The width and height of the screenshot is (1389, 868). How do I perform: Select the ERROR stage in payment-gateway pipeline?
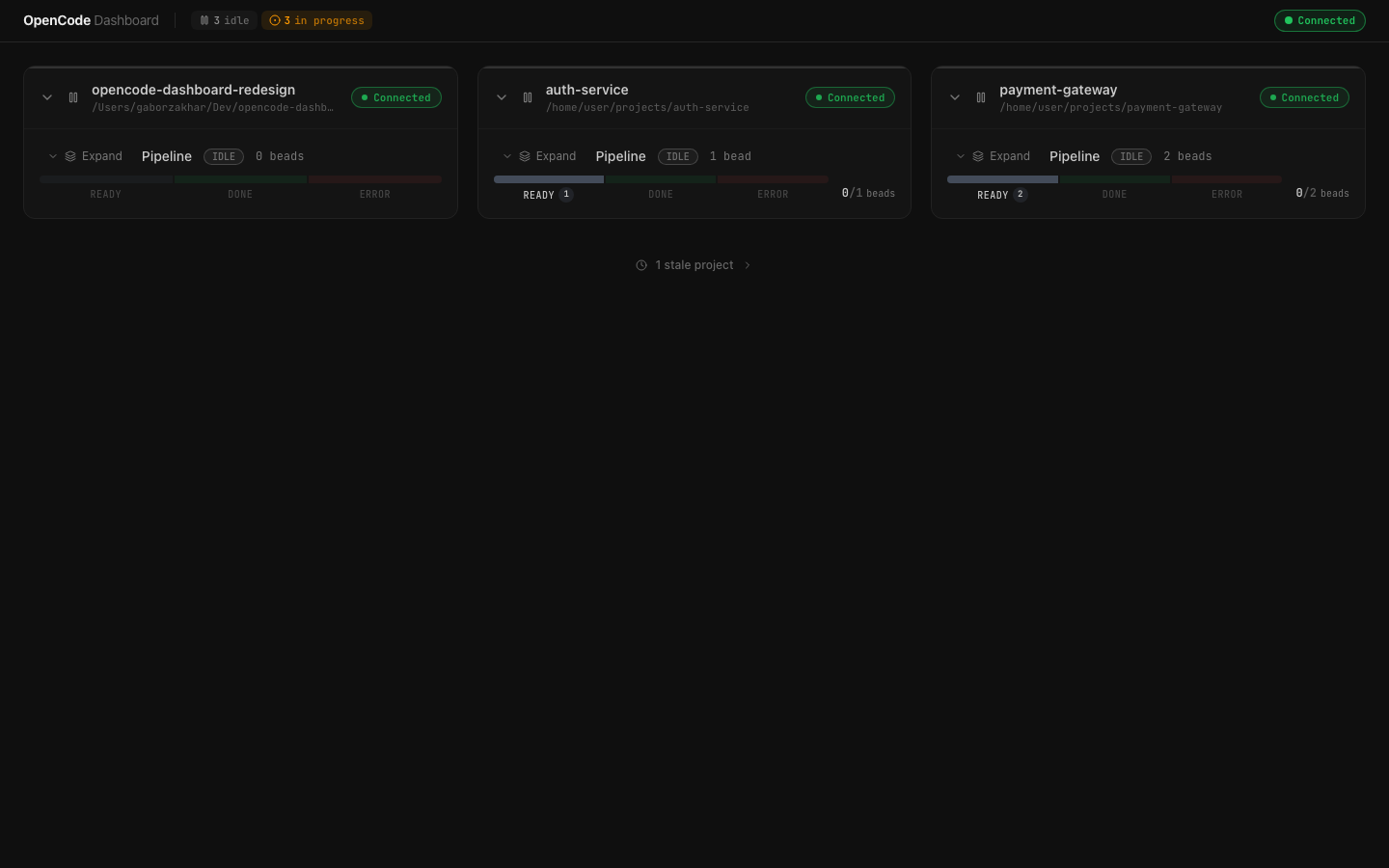(x=1227, y=195)
